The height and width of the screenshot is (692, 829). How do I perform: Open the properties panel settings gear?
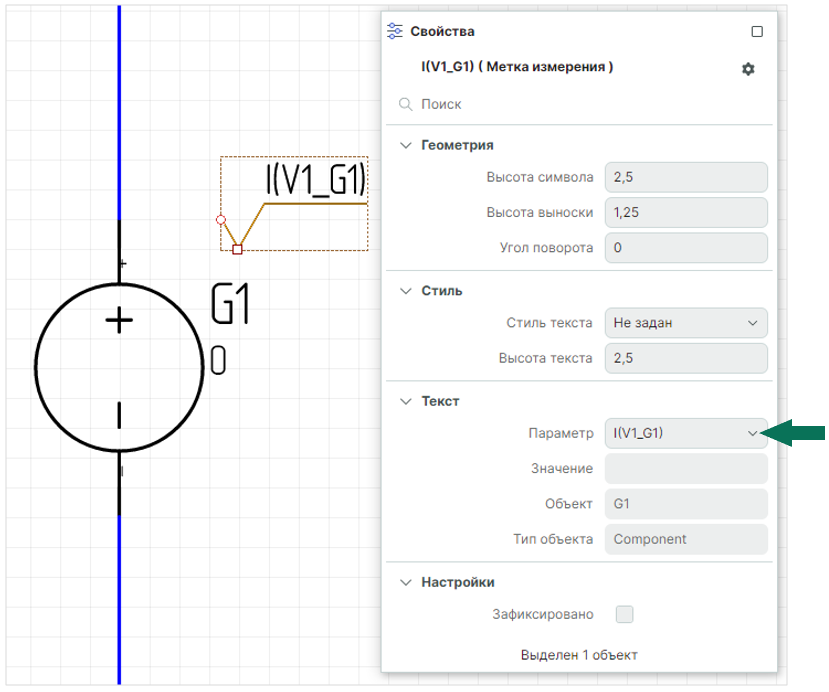[748, 69]
